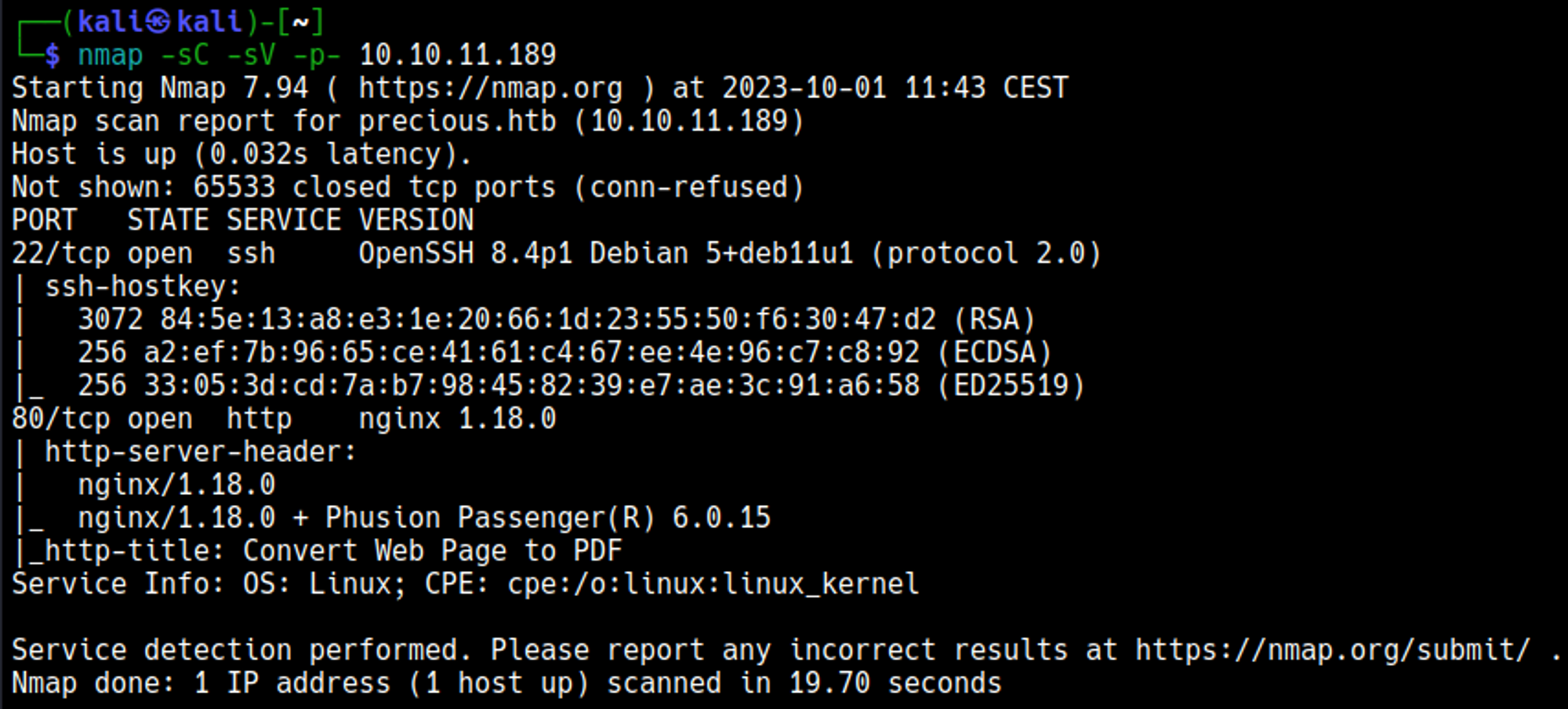Open the https://nmap.org link
1568x709 pixels.
tap(490, 88)
